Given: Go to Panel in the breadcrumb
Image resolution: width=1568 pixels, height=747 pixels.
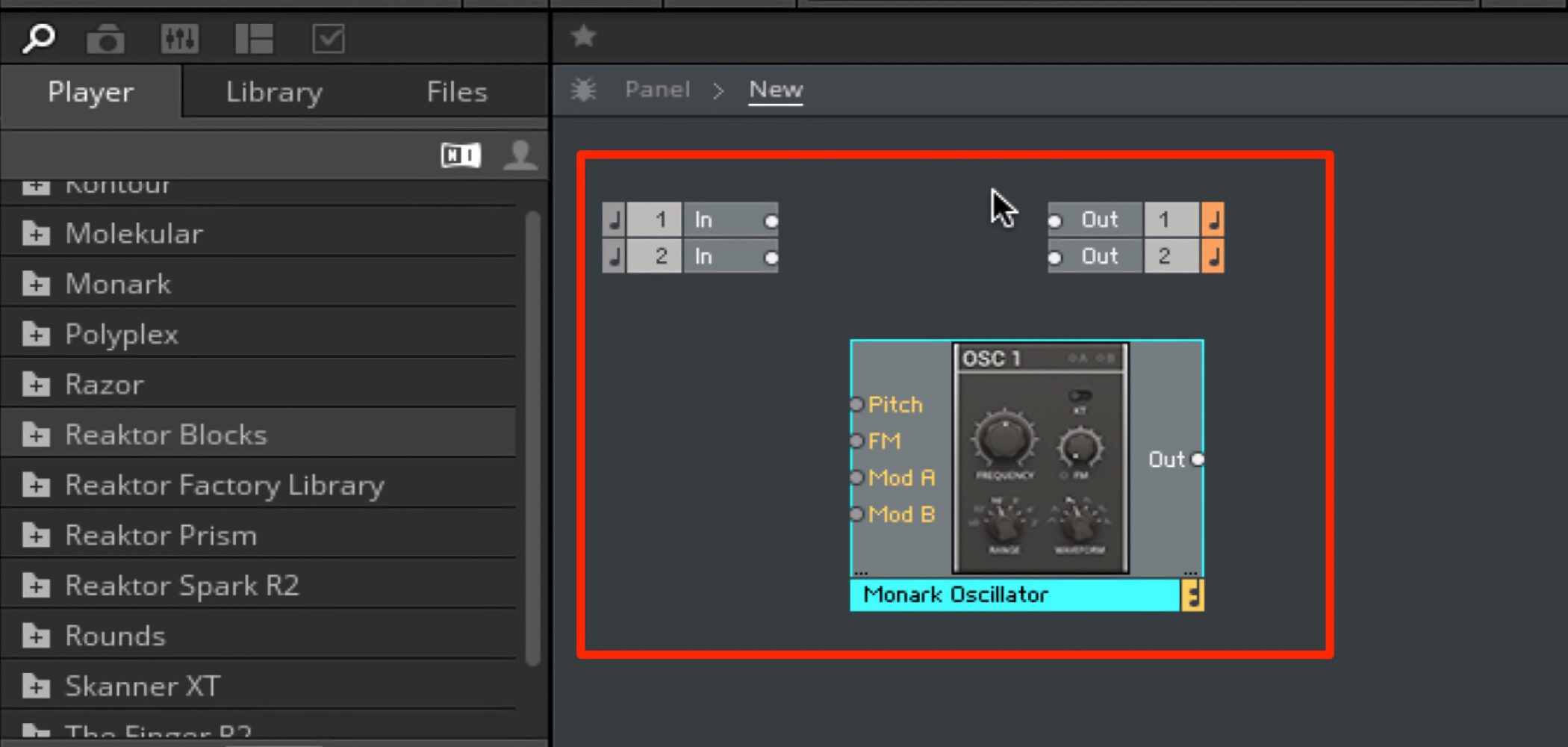Looking at the screenshot, I should pyautogui.click(x=658, y=90).
